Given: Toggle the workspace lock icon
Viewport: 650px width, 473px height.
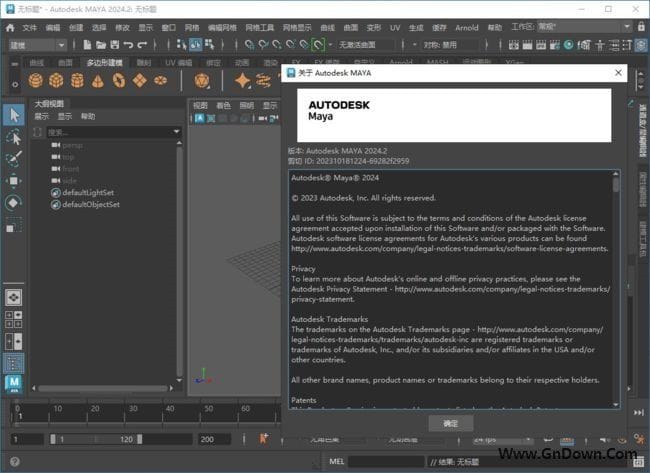Looking at the screenshot, I should pos(641,27).
